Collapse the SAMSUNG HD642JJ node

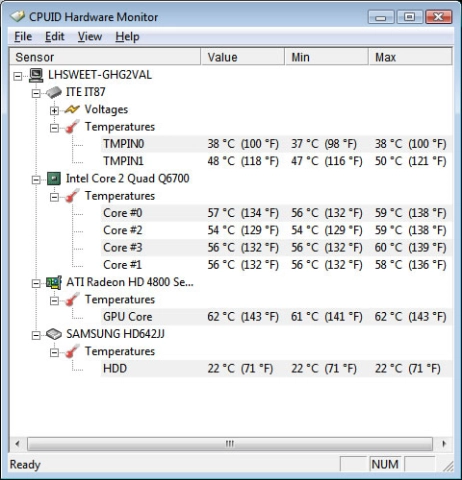(x=36, y=335)
